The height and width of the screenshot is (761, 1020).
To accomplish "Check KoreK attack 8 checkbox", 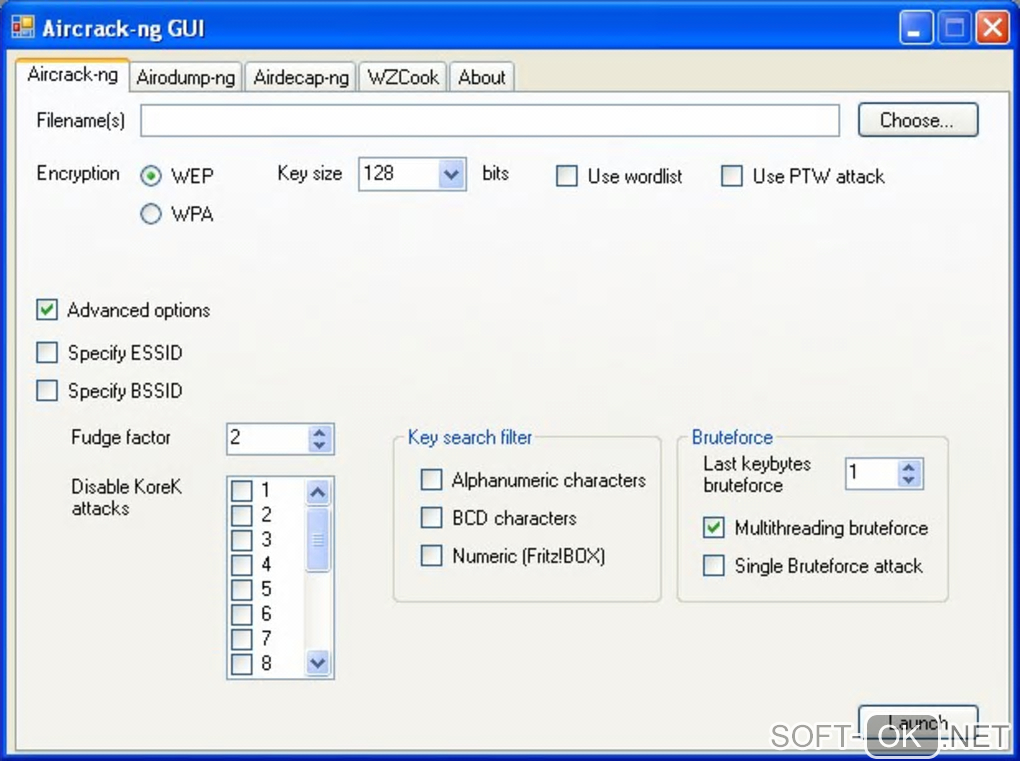I will click(x=242, y=663).
